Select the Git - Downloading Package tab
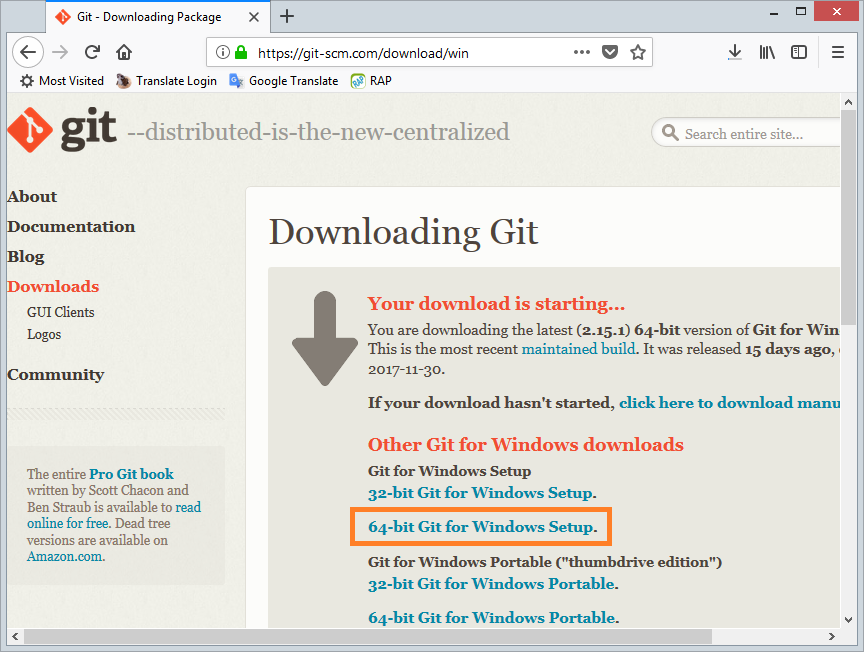 coord(158,17)
